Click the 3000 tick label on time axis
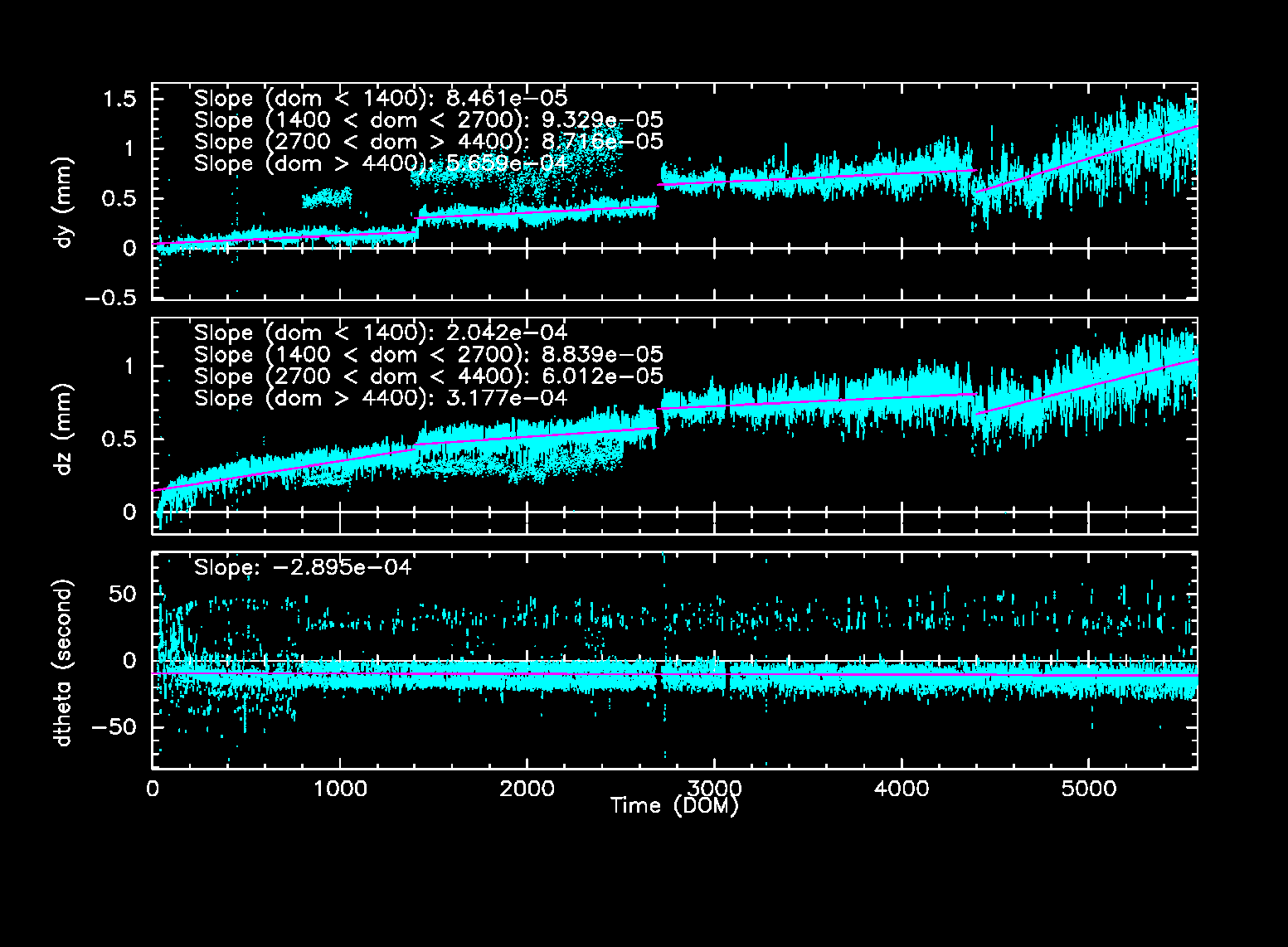Screen dimensions: 1288x947 pos(714,788)
